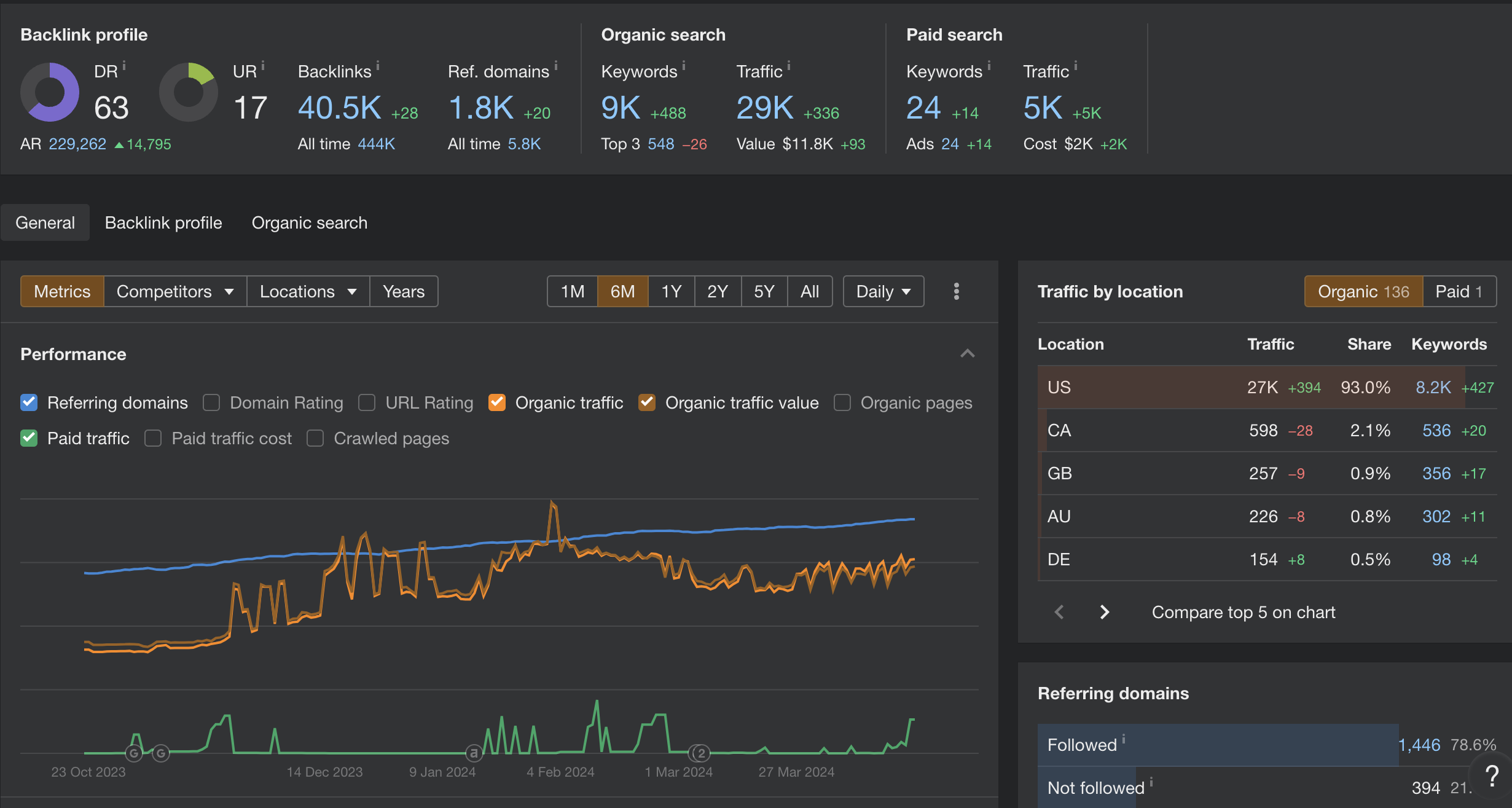Click the info icon beside Ref. domains

(555, 65)
